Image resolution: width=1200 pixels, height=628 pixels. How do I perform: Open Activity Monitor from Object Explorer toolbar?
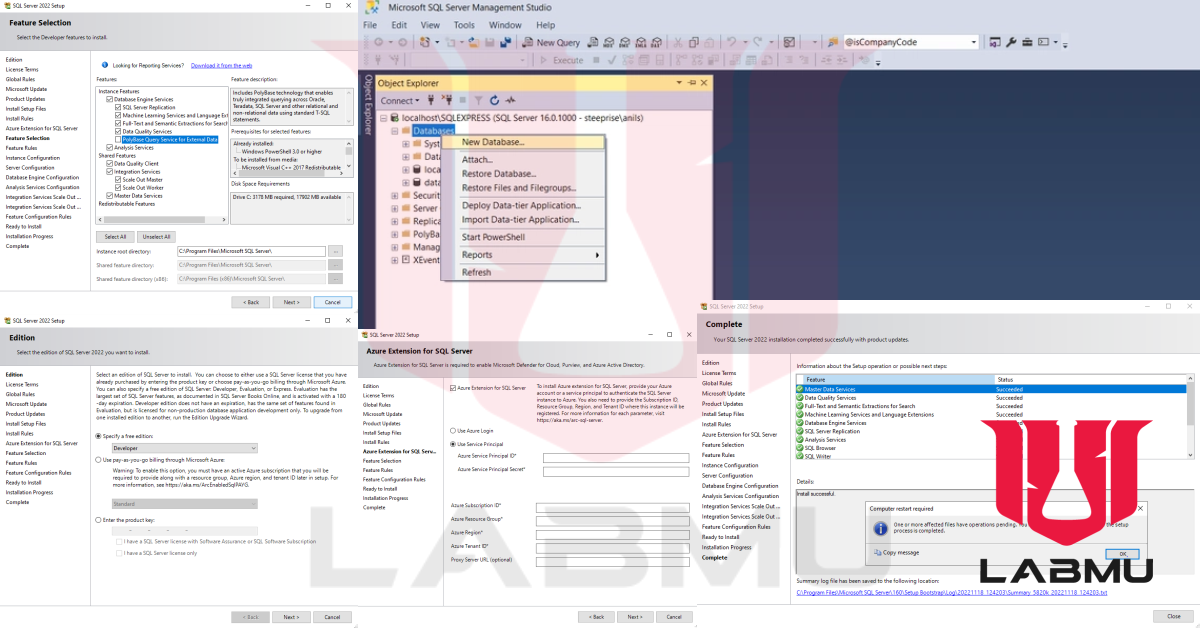point(510,99)
